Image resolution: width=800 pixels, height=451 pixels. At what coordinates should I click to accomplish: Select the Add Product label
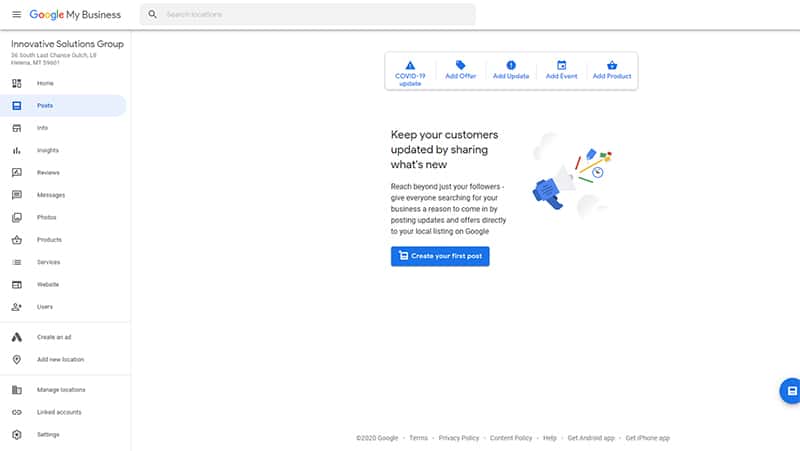tap(612, 76)
